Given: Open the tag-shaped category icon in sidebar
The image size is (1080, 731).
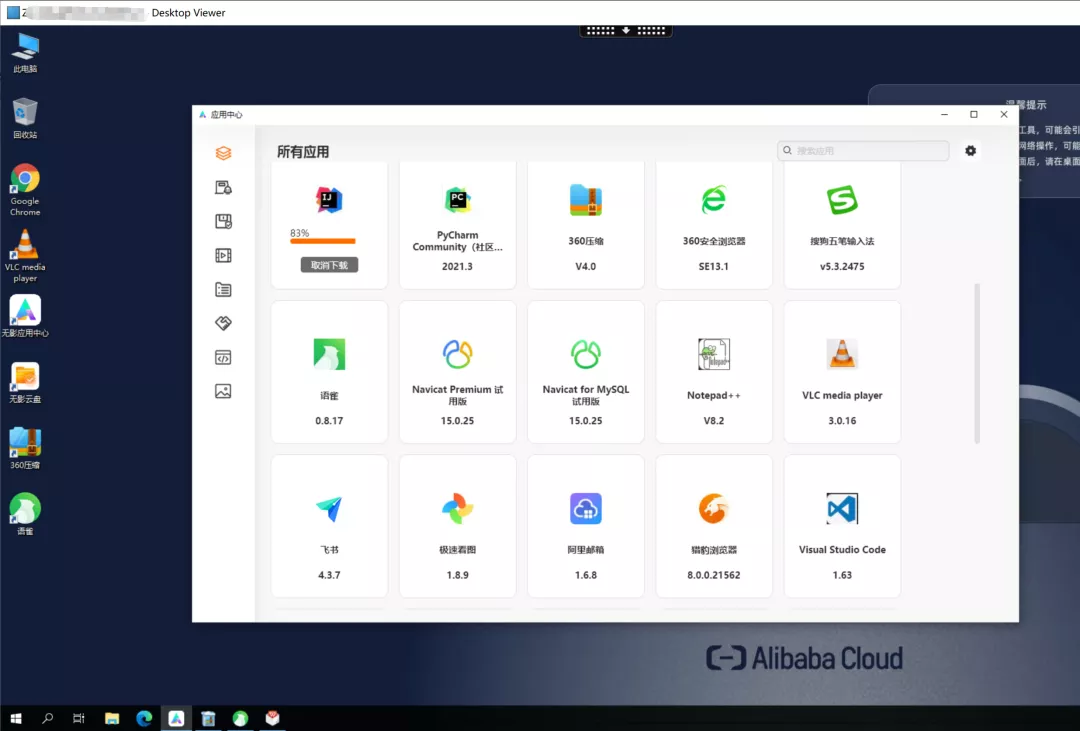Looking at the screenshot, I should (223, 323).
